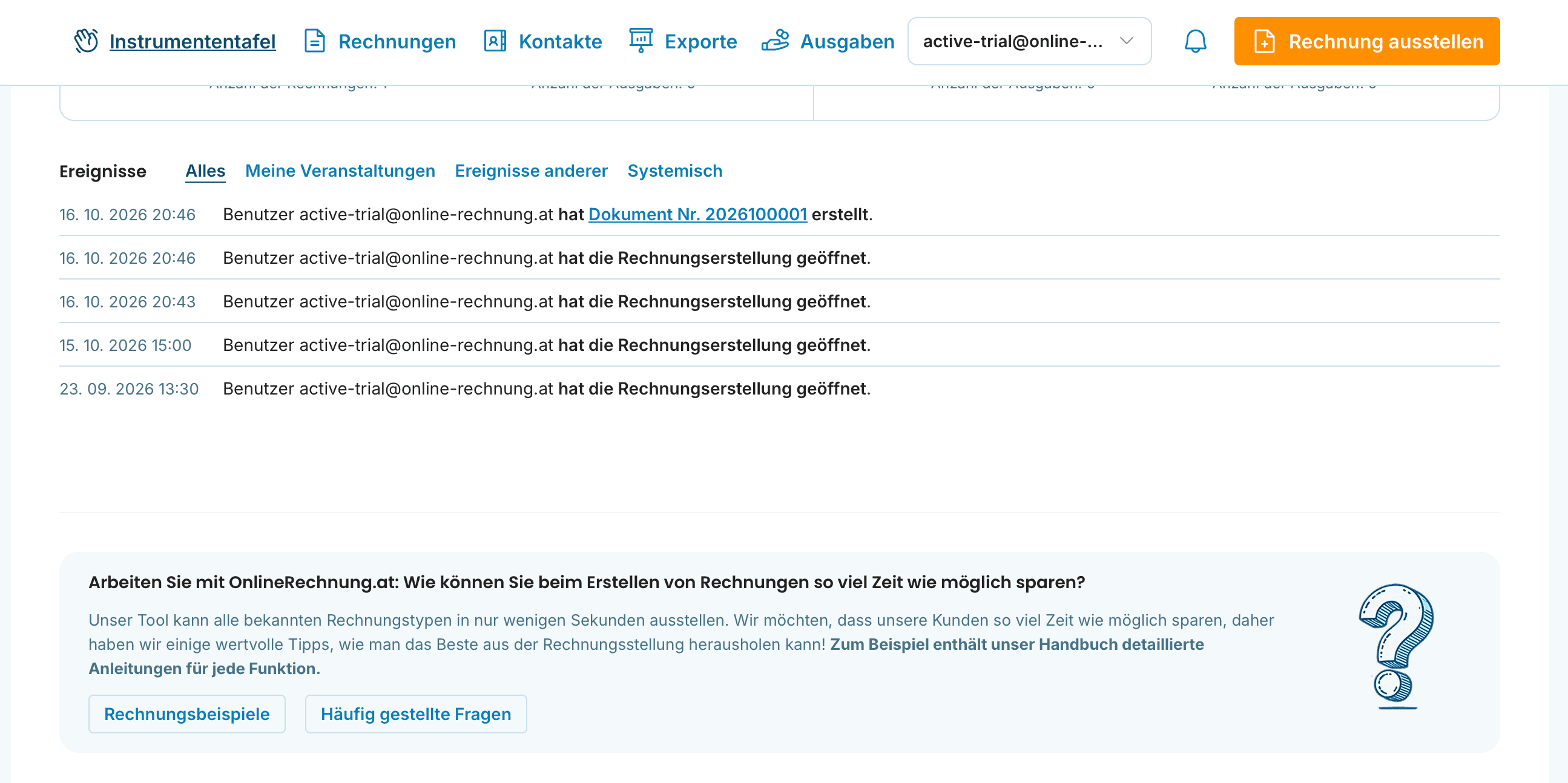Image resolution: width=1568 pixels, height=783 pixels.
Task: Expand the active-trial account dropdown
Action: (1029, 41)
